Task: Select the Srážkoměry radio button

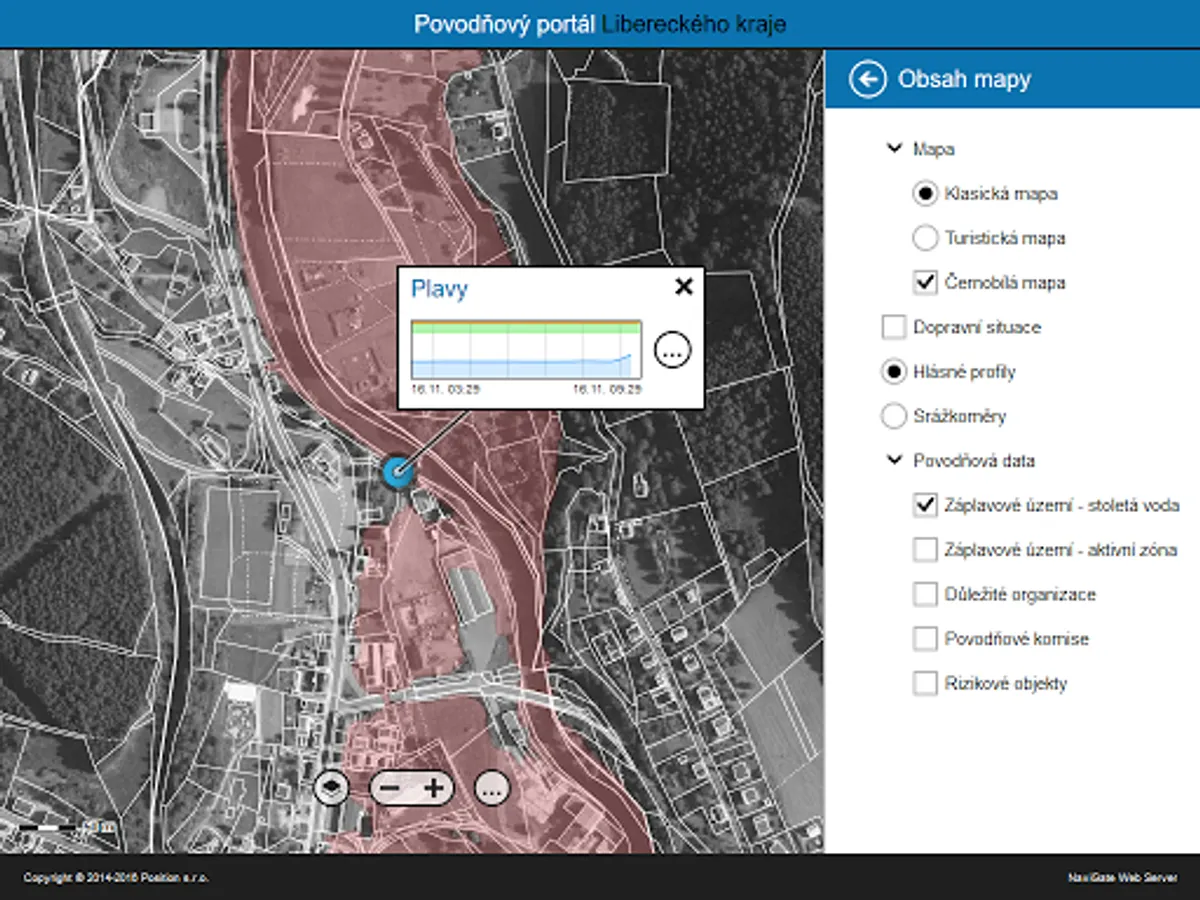Action: tap(893, 416)
